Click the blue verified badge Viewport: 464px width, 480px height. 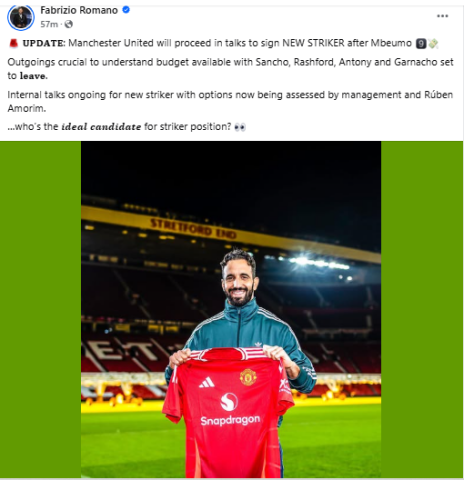coord(126,10)
